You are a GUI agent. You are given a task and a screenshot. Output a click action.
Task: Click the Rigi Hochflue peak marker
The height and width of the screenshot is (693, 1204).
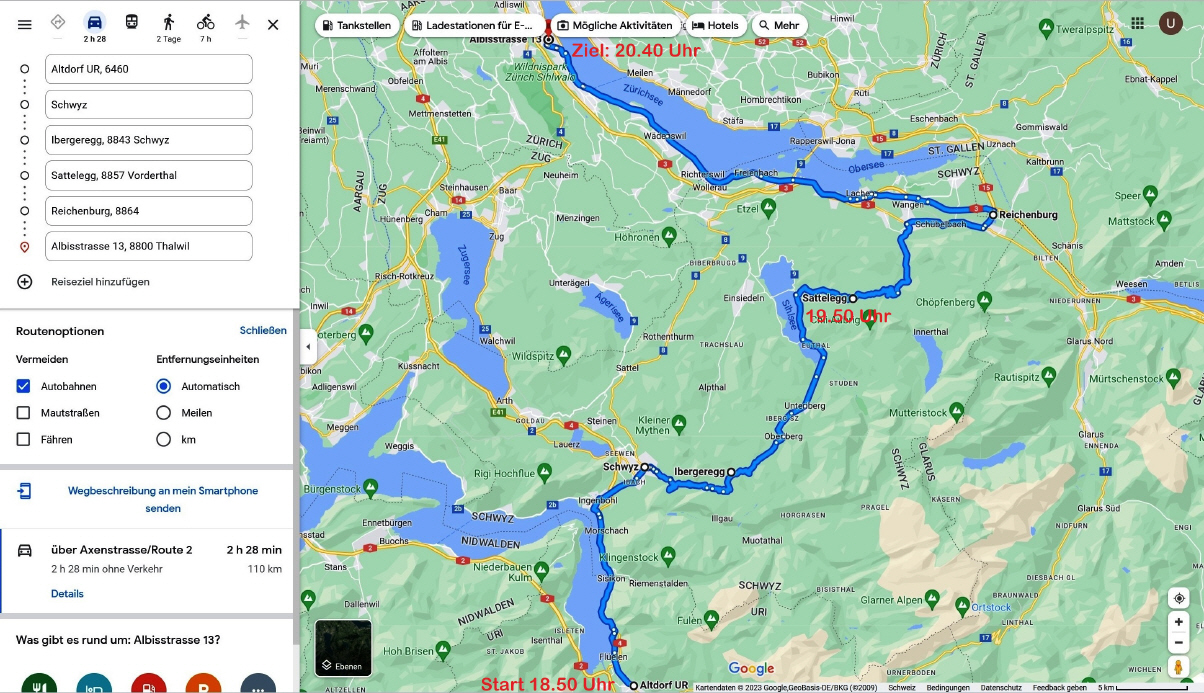click(x=543, y=470)
